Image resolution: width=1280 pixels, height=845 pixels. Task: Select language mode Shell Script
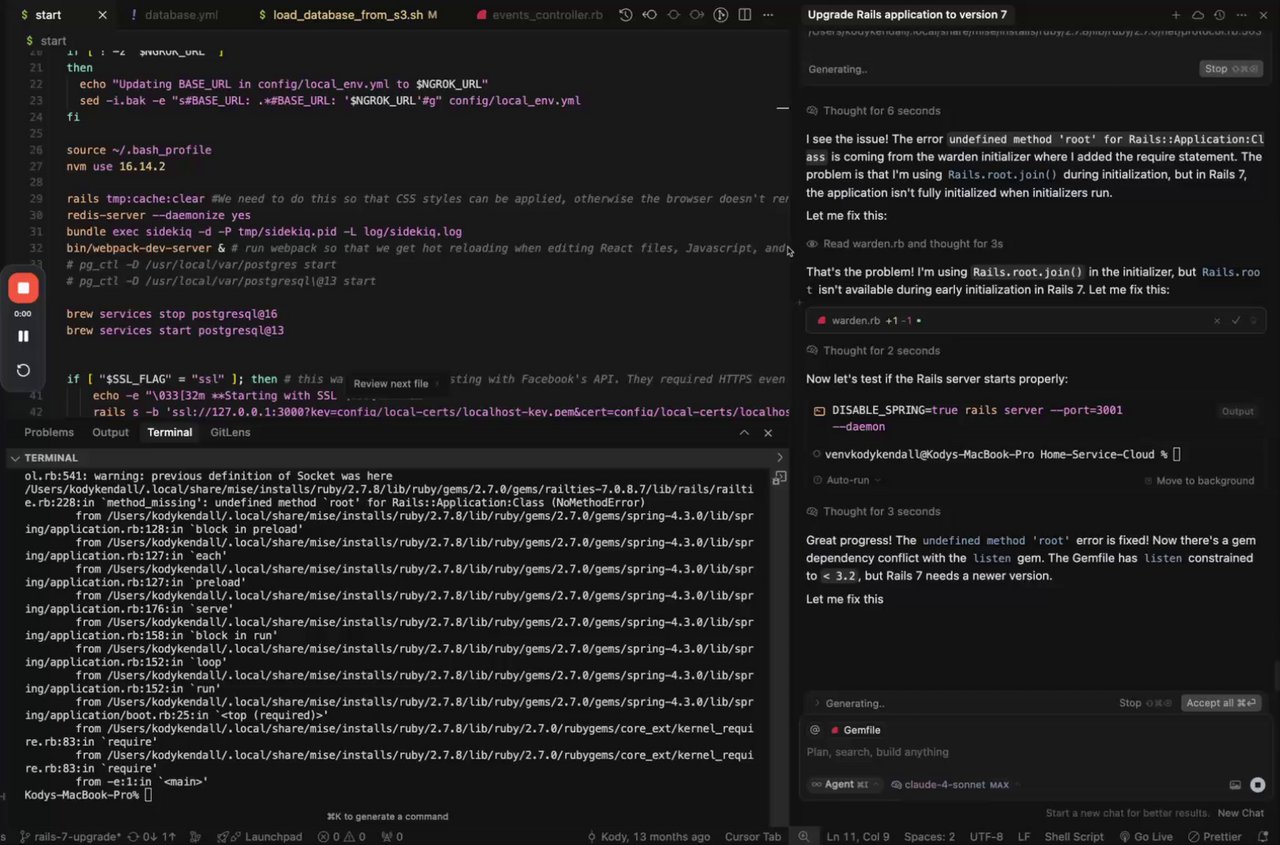(x=1074, y=837)
